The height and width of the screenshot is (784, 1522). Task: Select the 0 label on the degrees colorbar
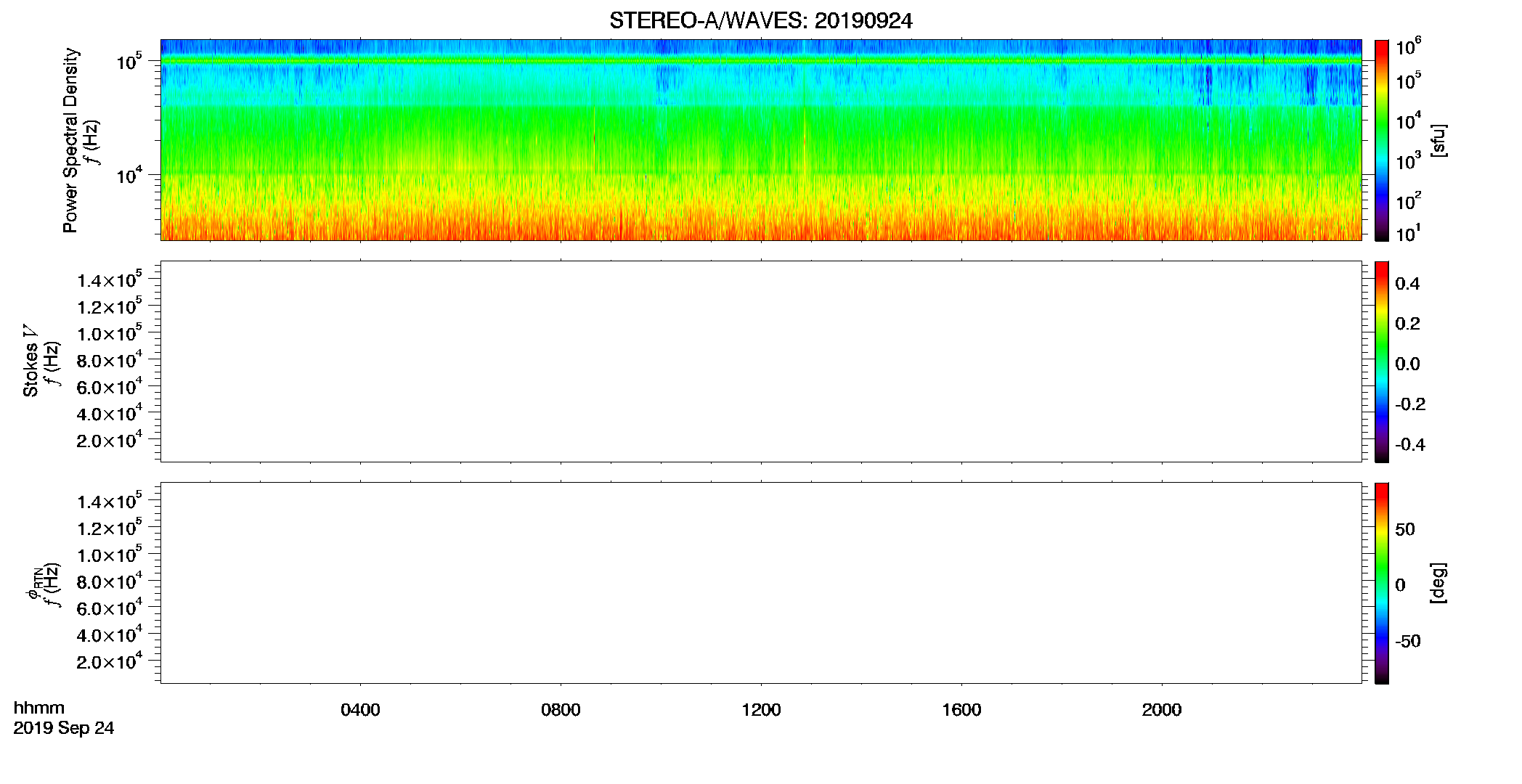click(1400, 585)
